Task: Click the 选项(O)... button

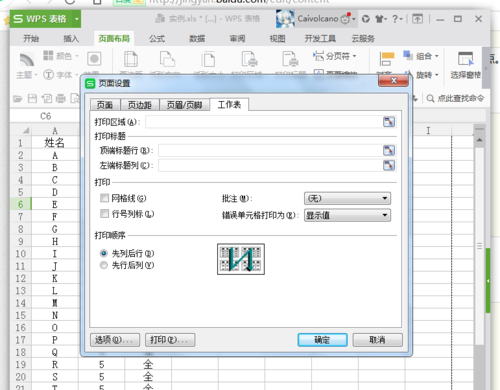Action: 115,340
